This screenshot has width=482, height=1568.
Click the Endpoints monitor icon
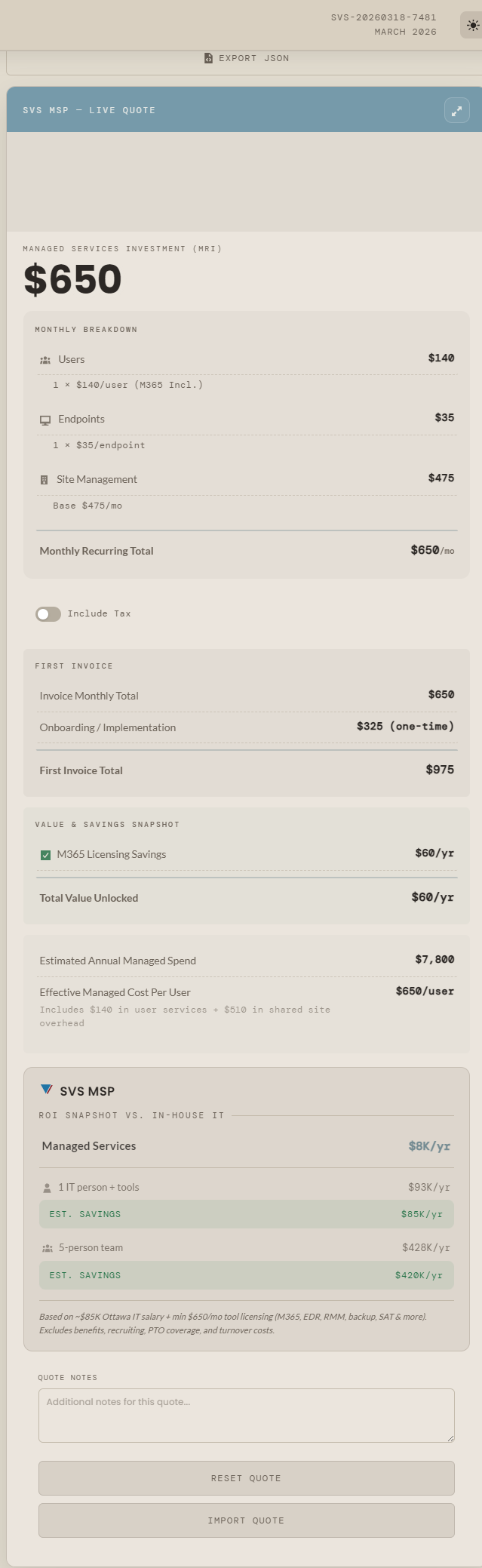point(45,420)
